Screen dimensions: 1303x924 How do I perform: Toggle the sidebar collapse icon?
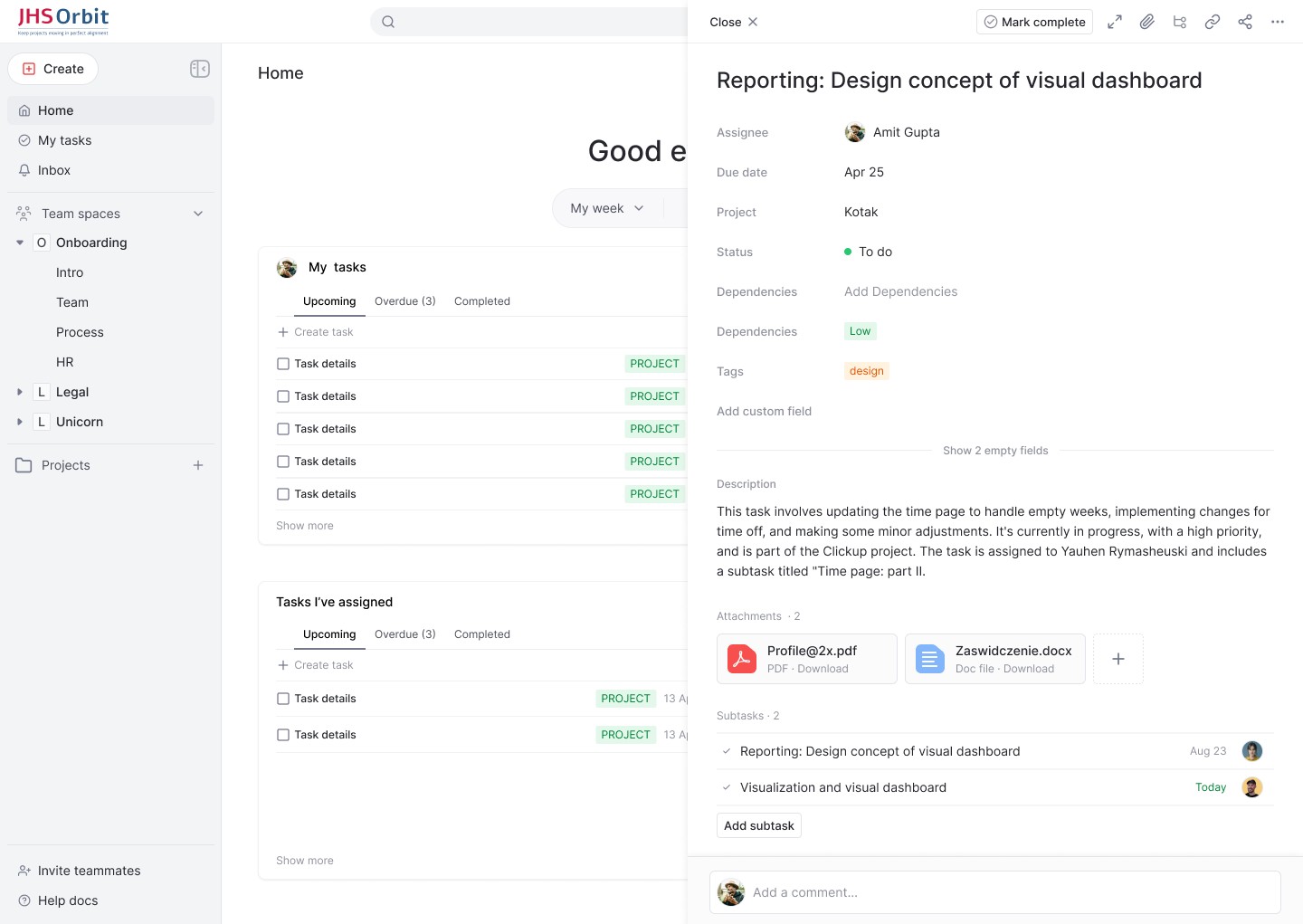click(200, 69)
